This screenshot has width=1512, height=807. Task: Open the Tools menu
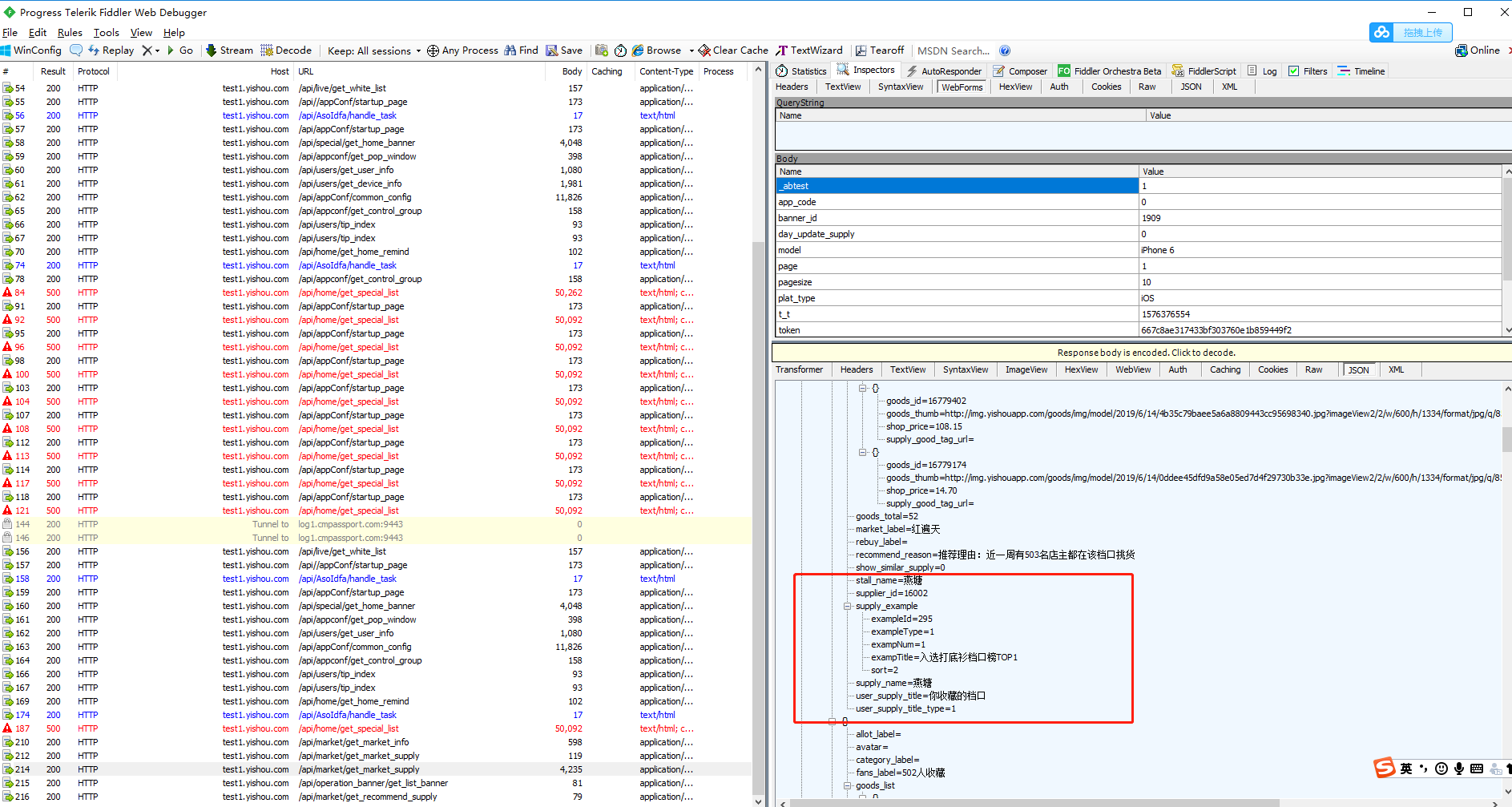(x=106, y=33)
